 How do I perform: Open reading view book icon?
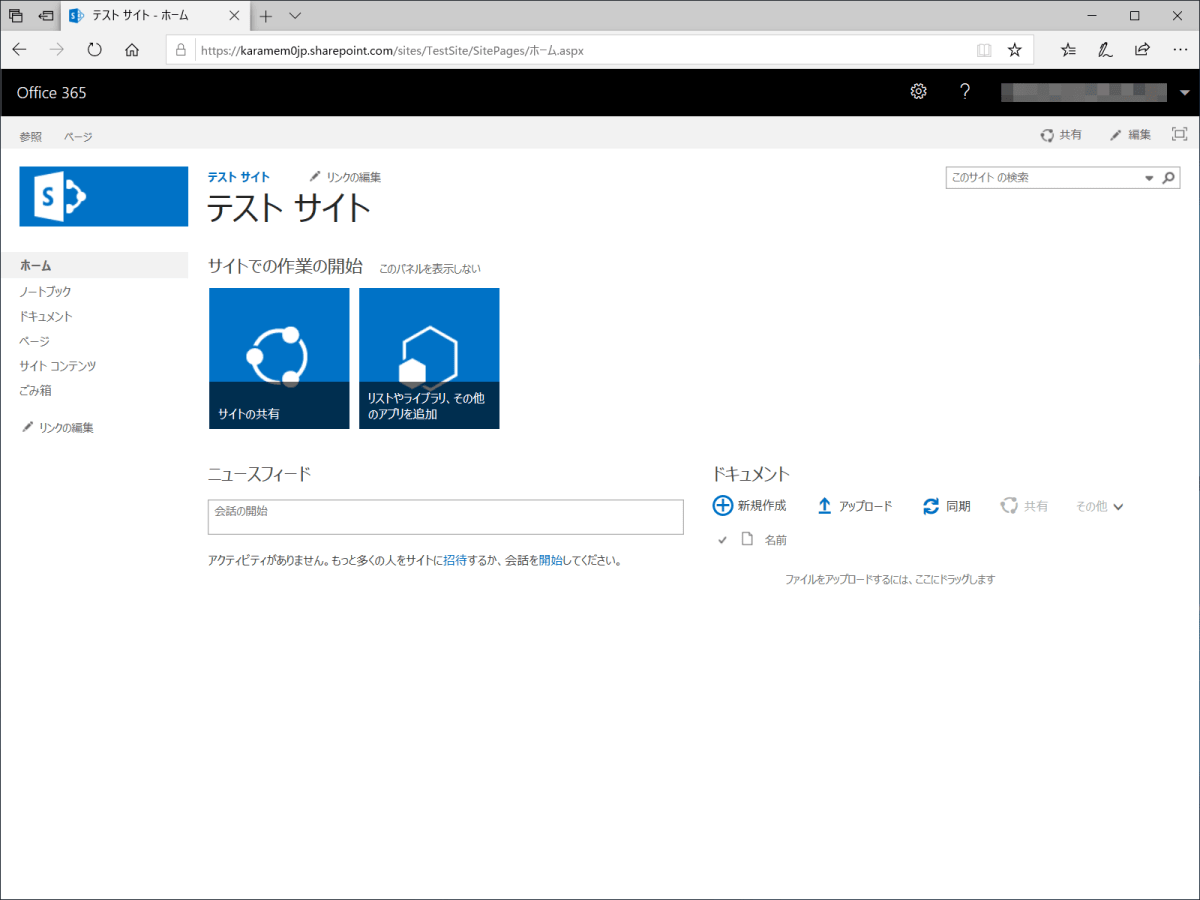[984, 50]
